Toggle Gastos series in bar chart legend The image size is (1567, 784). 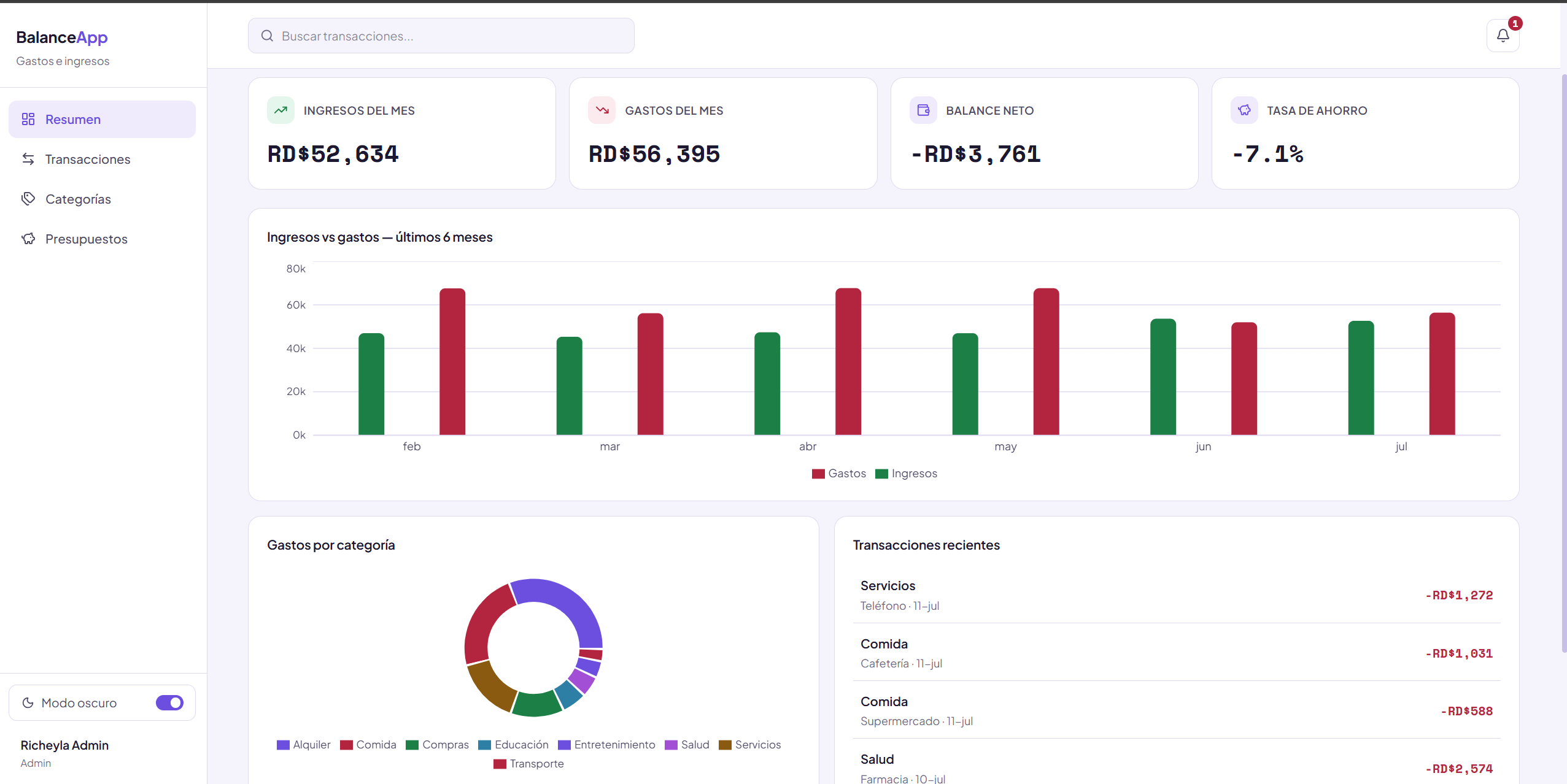coord(838,474)
